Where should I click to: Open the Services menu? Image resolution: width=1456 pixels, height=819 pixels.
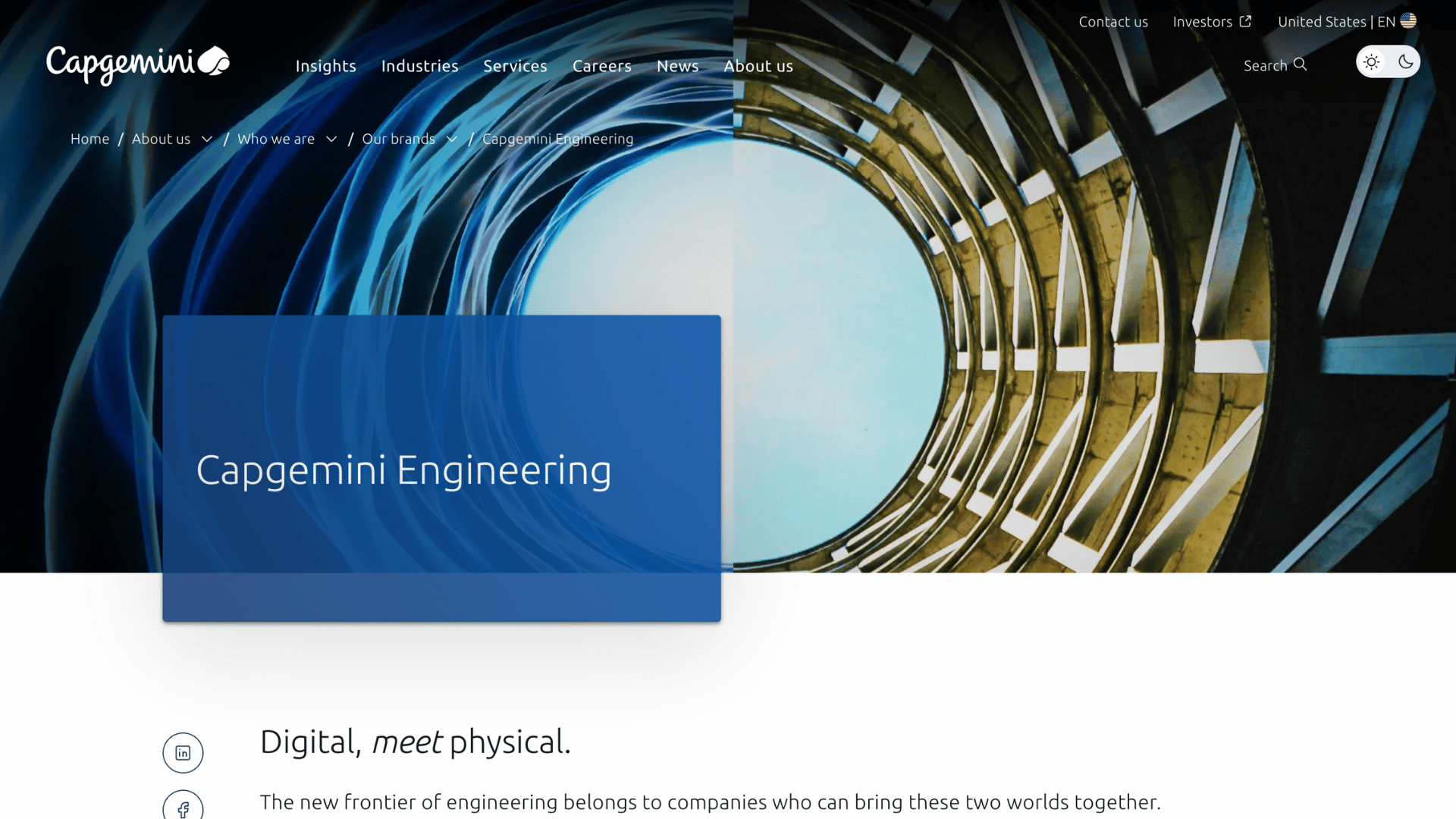[x=515, y=66]
